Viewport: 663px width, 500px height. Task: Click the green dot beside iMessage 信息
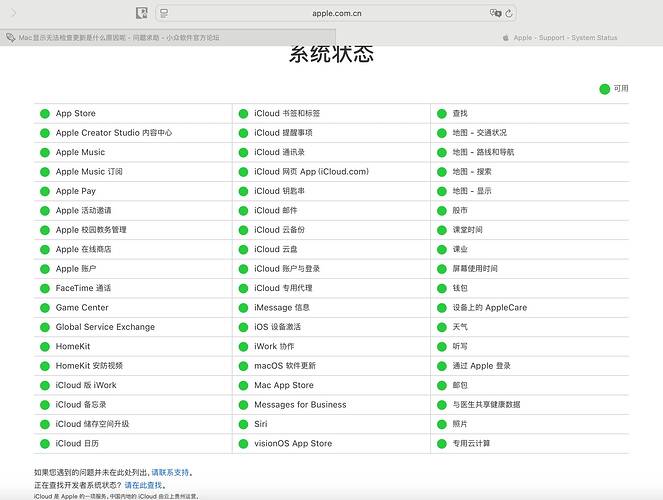pos(243,308)
